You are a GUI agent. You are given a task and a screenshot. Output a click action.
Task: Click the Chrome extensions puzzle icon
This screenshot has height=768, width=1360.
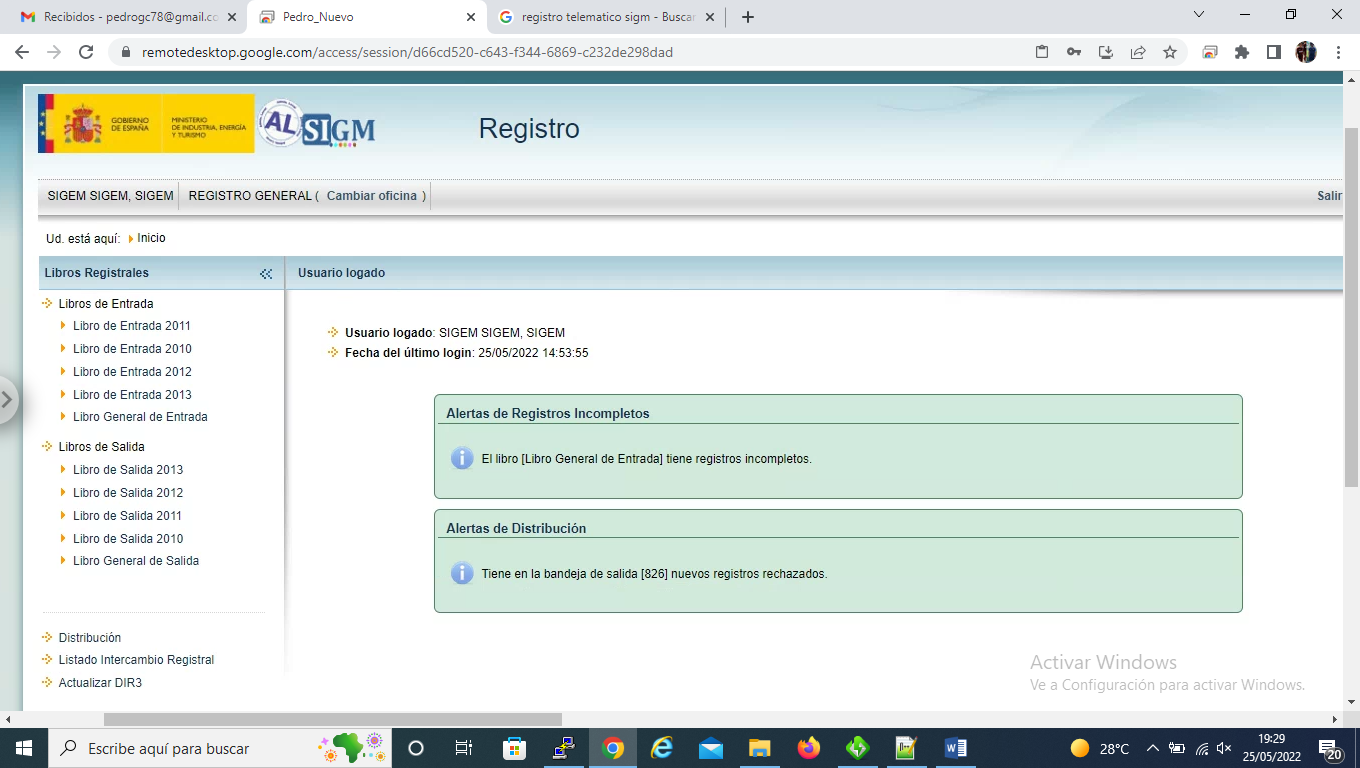coord(1242,52)
